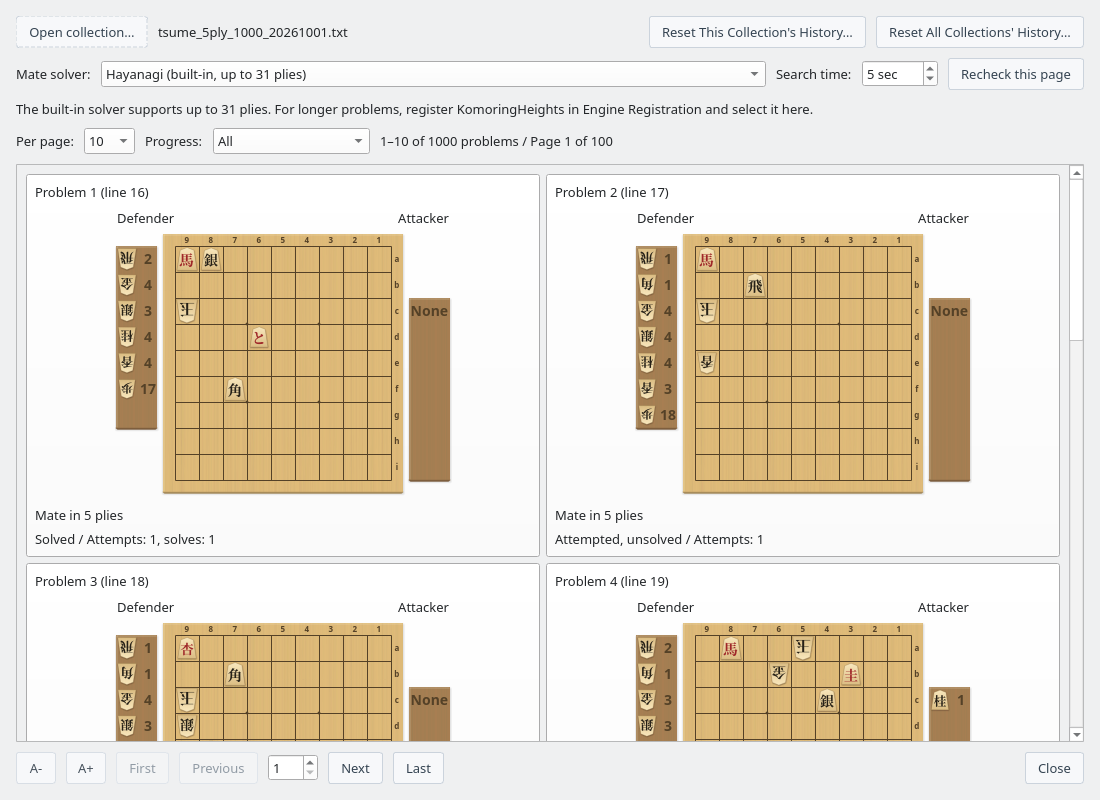Click the king on Problem 4 board
Screen dimensions: 1100x800
pos(803,648)
